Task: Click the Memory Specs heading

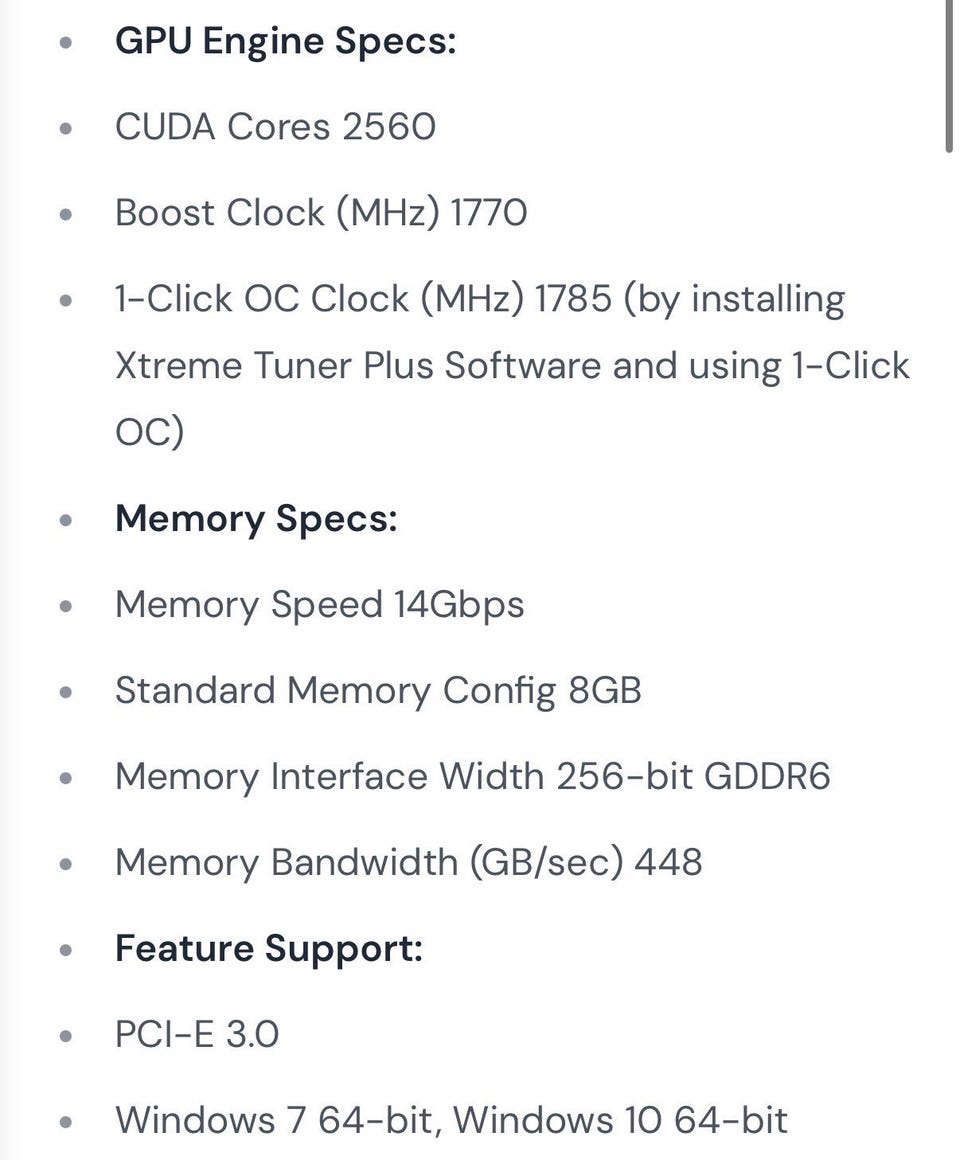Action: (256, 519)
